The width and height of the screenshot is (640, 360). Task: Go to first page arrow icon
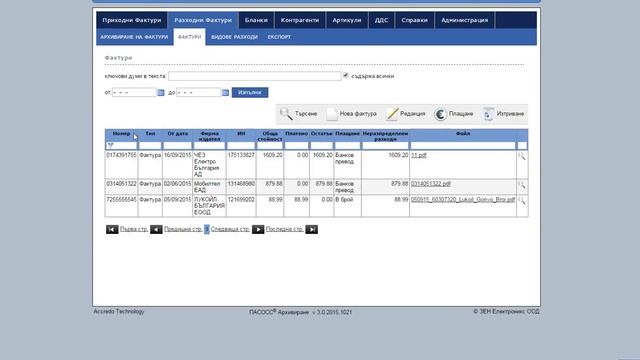click(112, 229)
